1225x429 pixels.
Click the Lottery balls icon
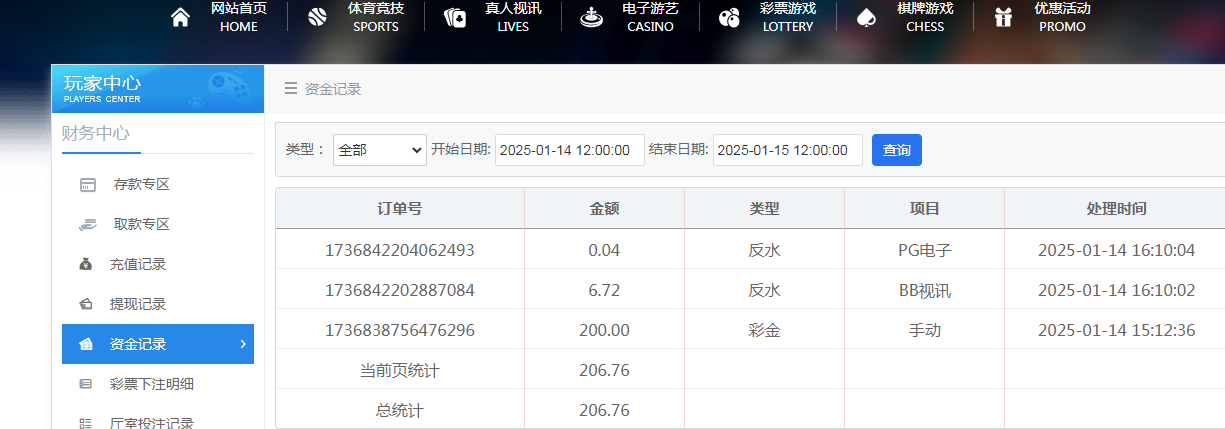pos(729,18)
